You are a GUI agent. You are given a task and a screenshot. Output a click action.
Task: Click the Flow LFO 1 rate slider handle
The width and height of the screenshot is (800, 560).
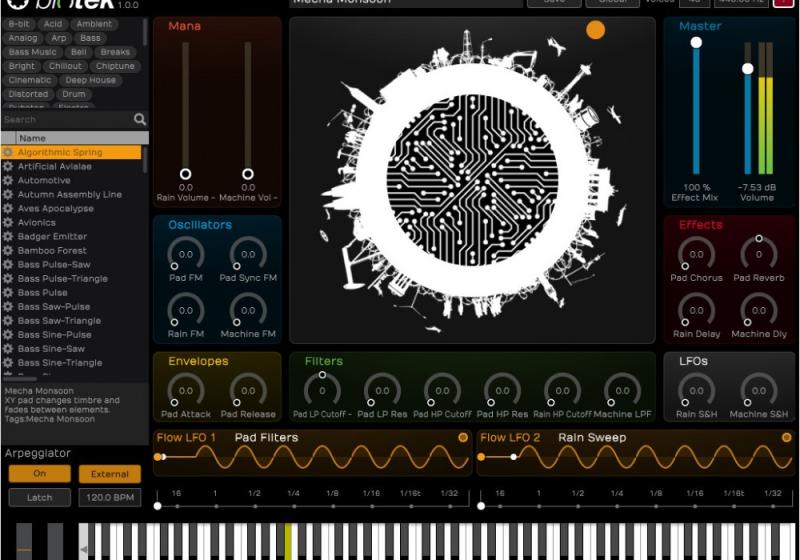[158, 506]
